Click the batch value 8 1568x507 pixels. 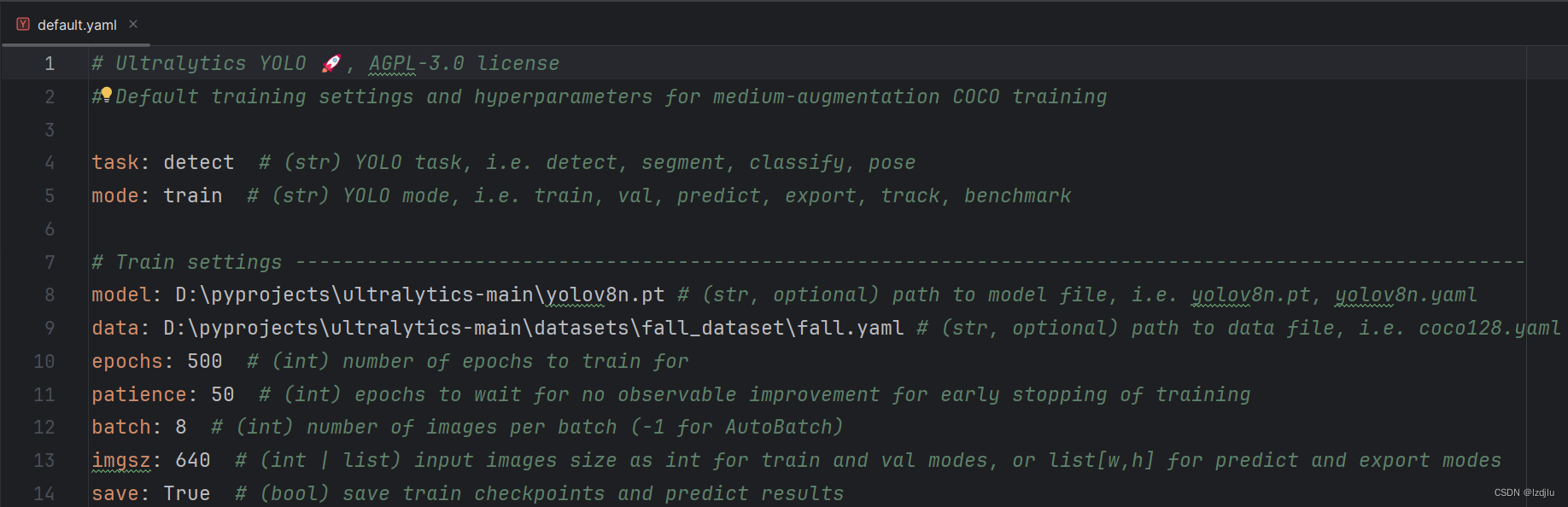(180, 427)
